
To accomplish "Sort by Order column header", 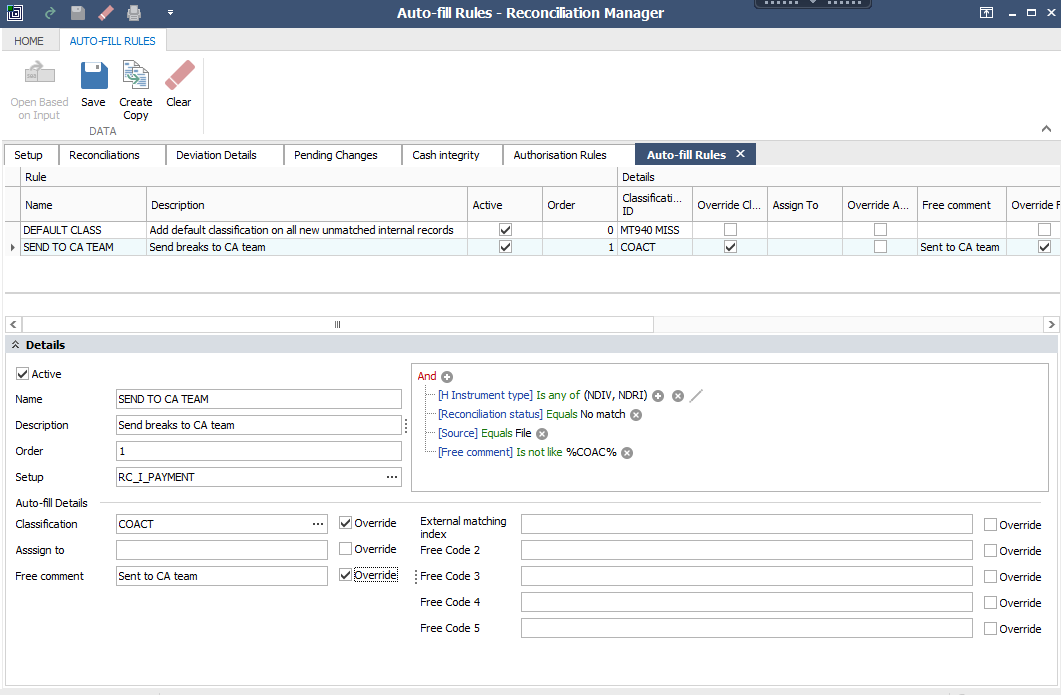I will (580, 205).
